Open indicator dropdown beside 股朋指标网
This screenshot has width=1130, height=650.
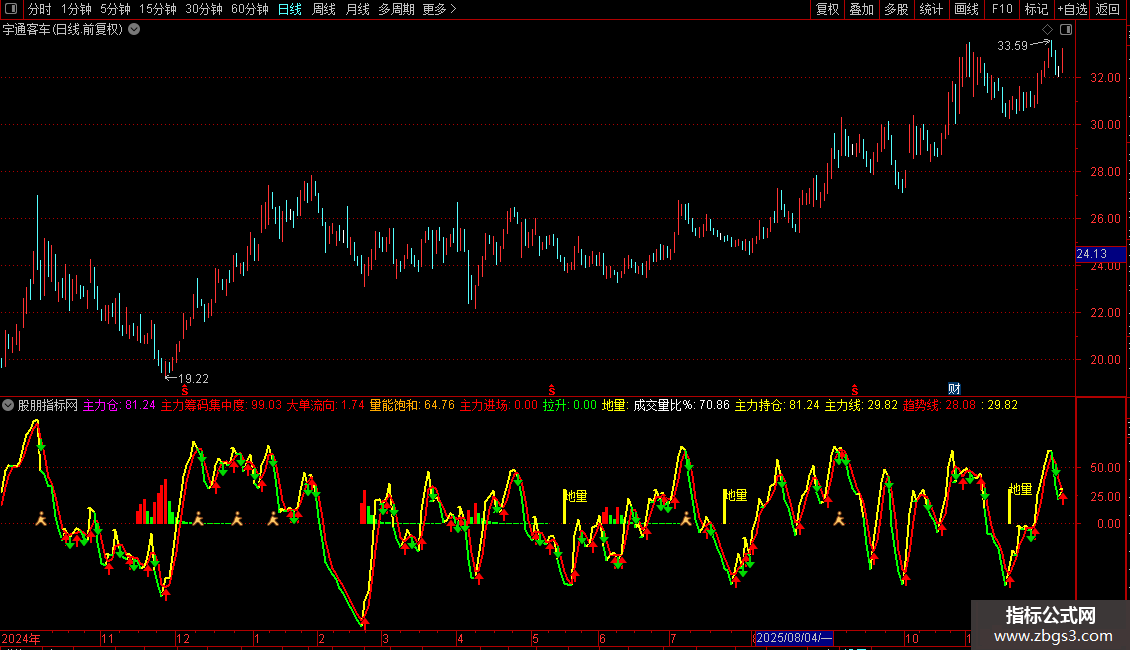click(x=8, y=405)
